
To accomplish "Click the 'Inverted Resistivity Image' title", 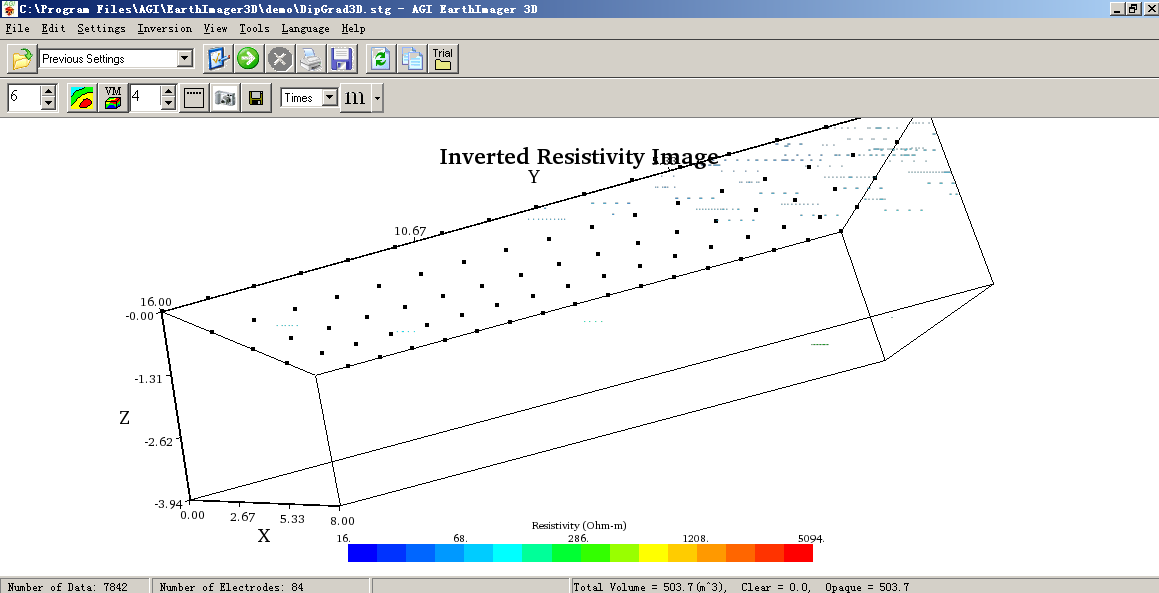I will click(x=579, y=157).
